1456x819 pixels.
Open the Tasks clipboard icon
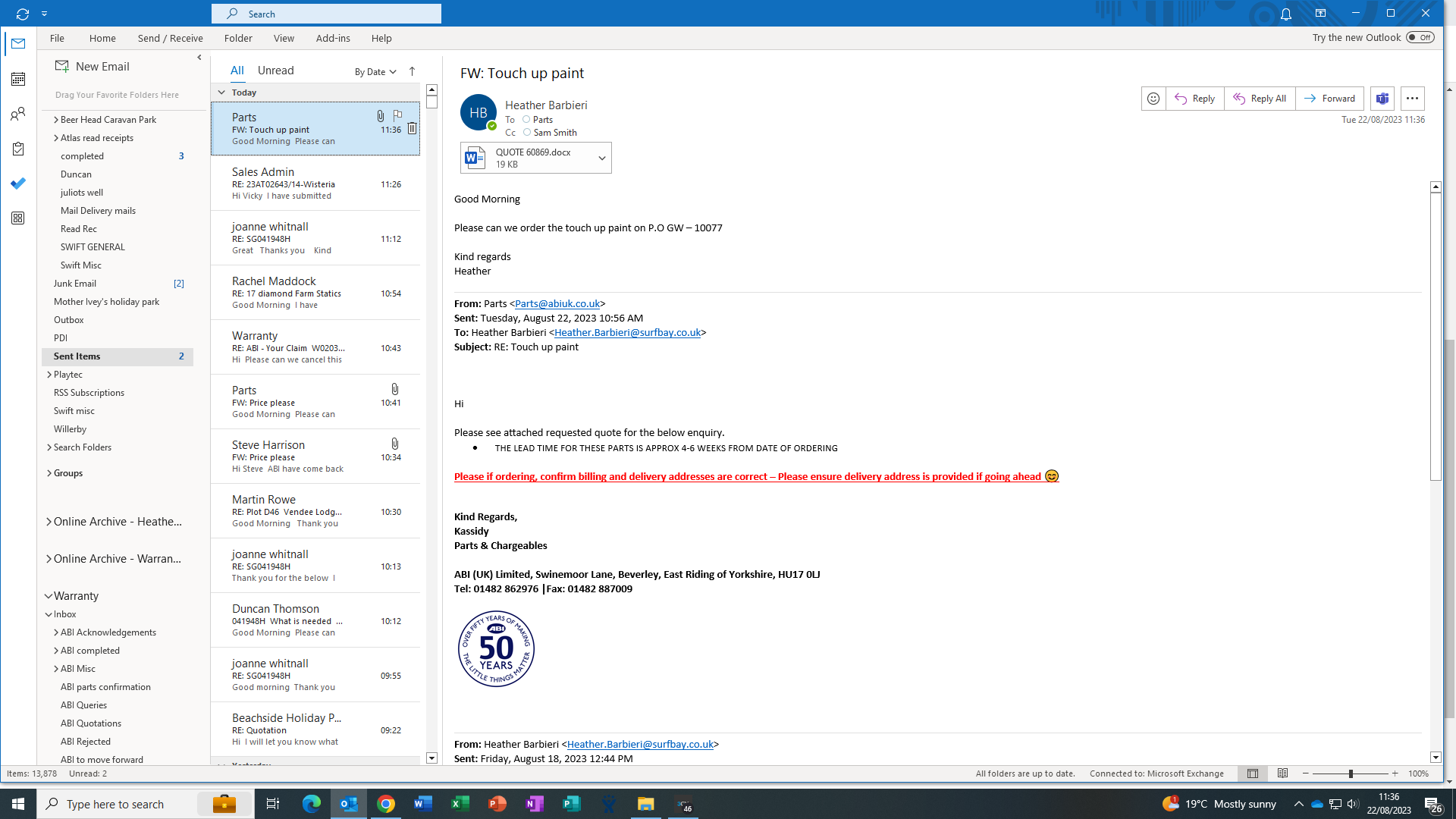[18, 149]
